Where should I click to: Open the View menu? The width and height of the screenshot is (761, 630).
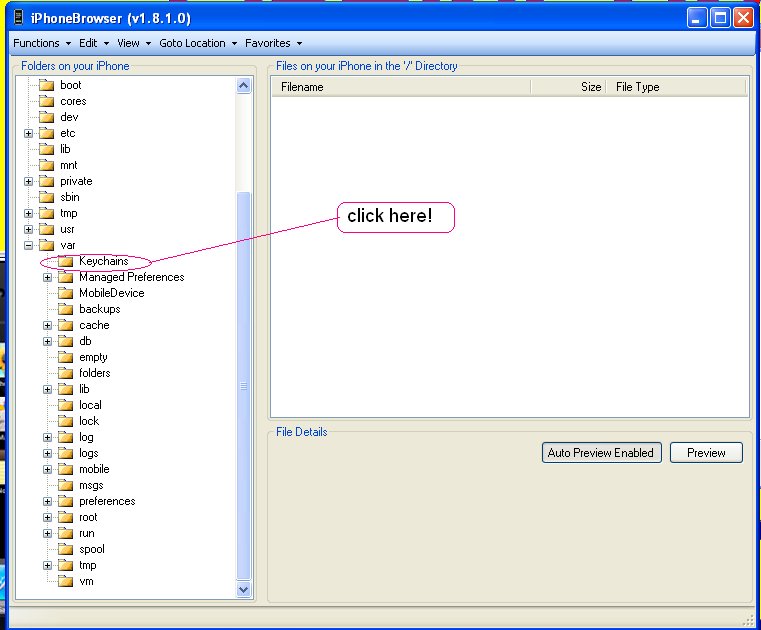tap(134, 43)
